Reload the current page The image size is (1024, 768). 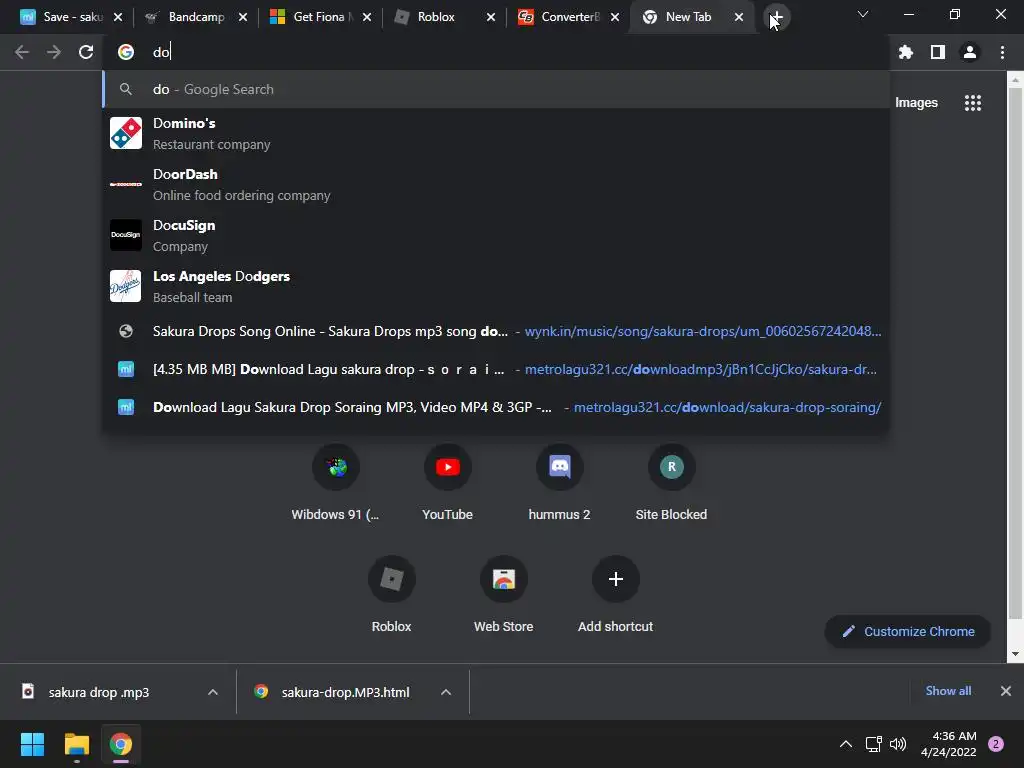tap(86, 52)
